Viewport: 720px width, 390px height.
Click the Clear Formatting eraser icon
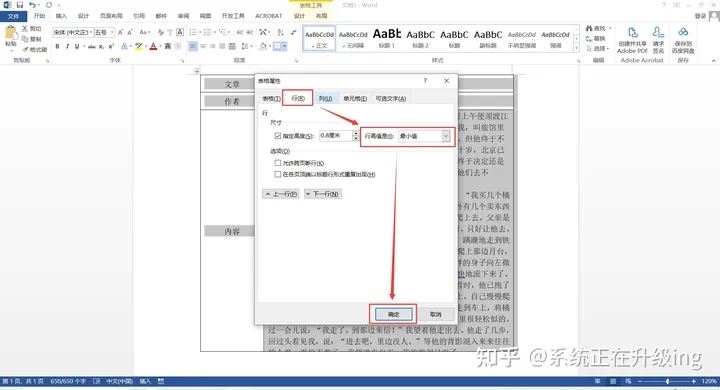coord(160,32)
